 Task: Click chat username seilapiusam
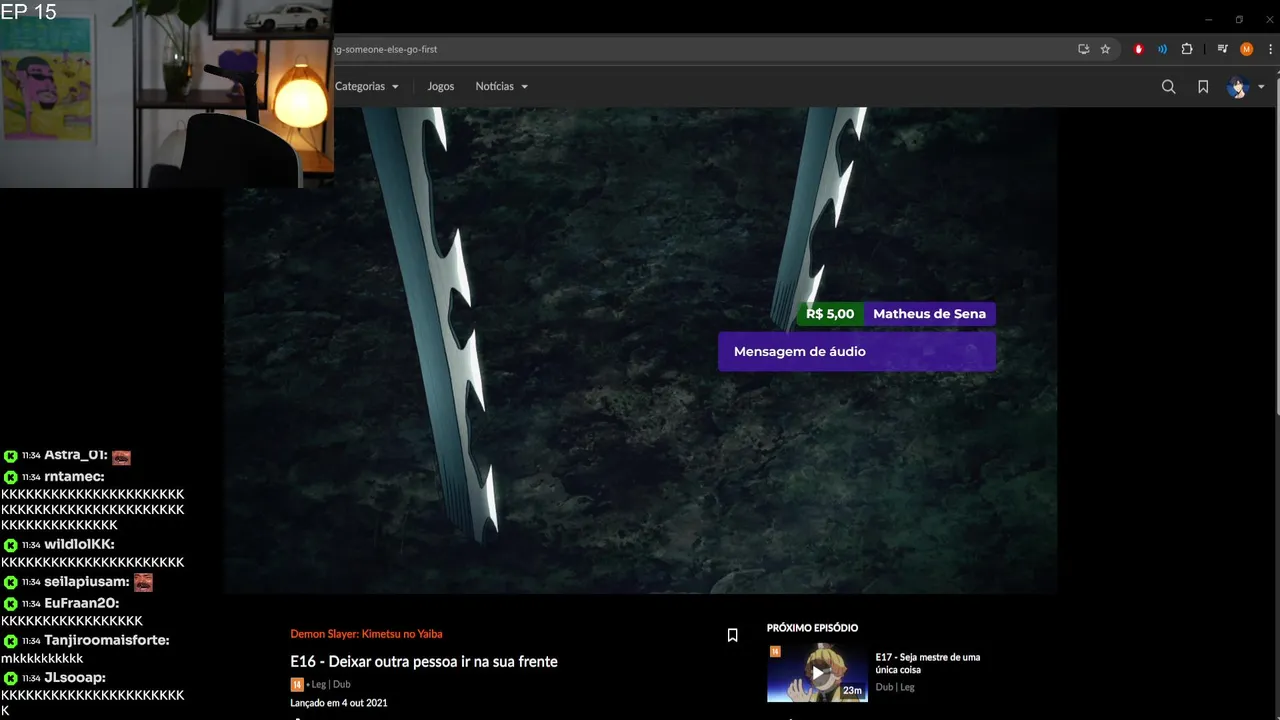pos(87,582)
